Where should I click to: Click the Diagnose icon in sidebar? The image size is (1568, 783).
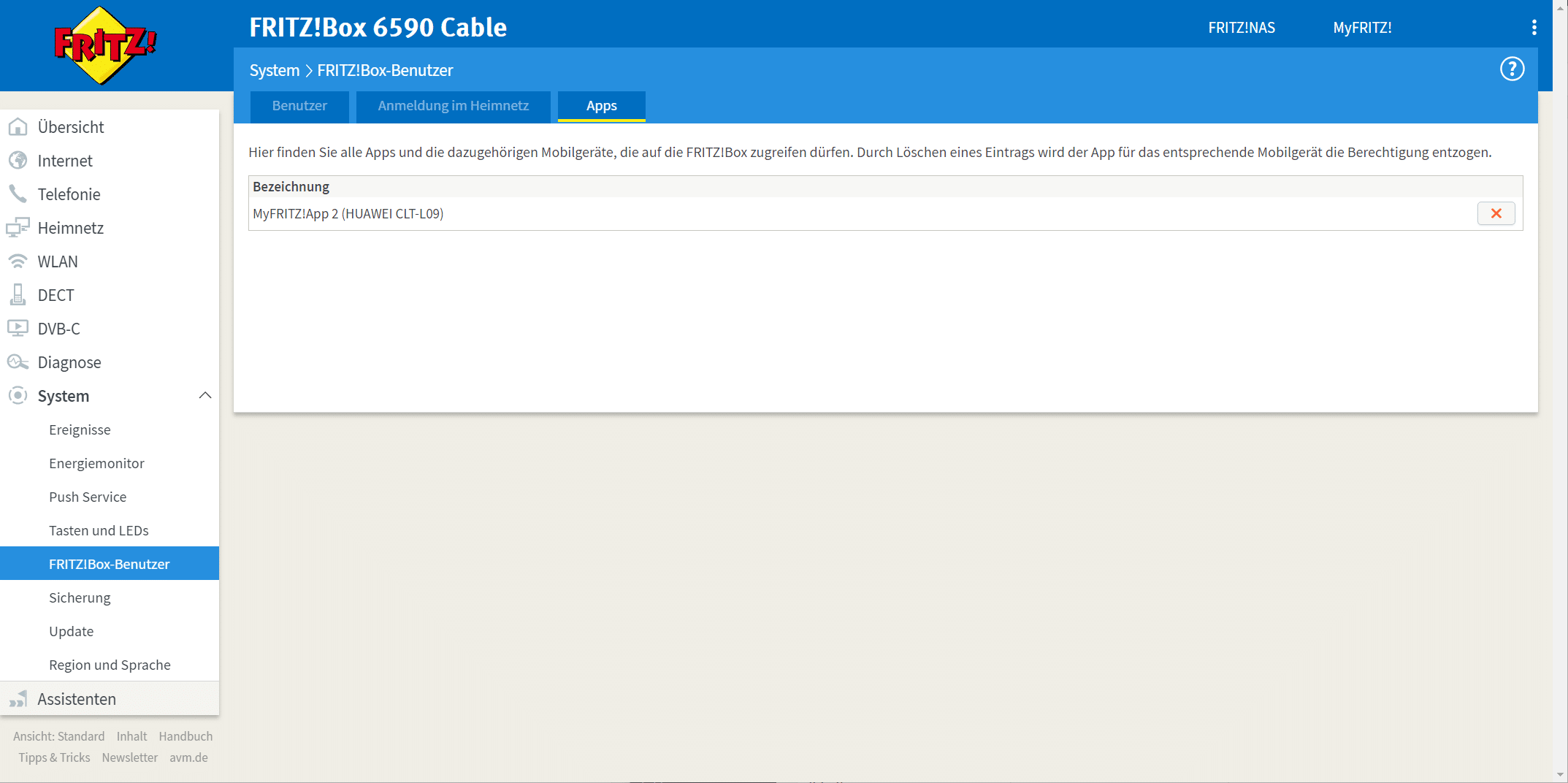(x=18, y=362)
